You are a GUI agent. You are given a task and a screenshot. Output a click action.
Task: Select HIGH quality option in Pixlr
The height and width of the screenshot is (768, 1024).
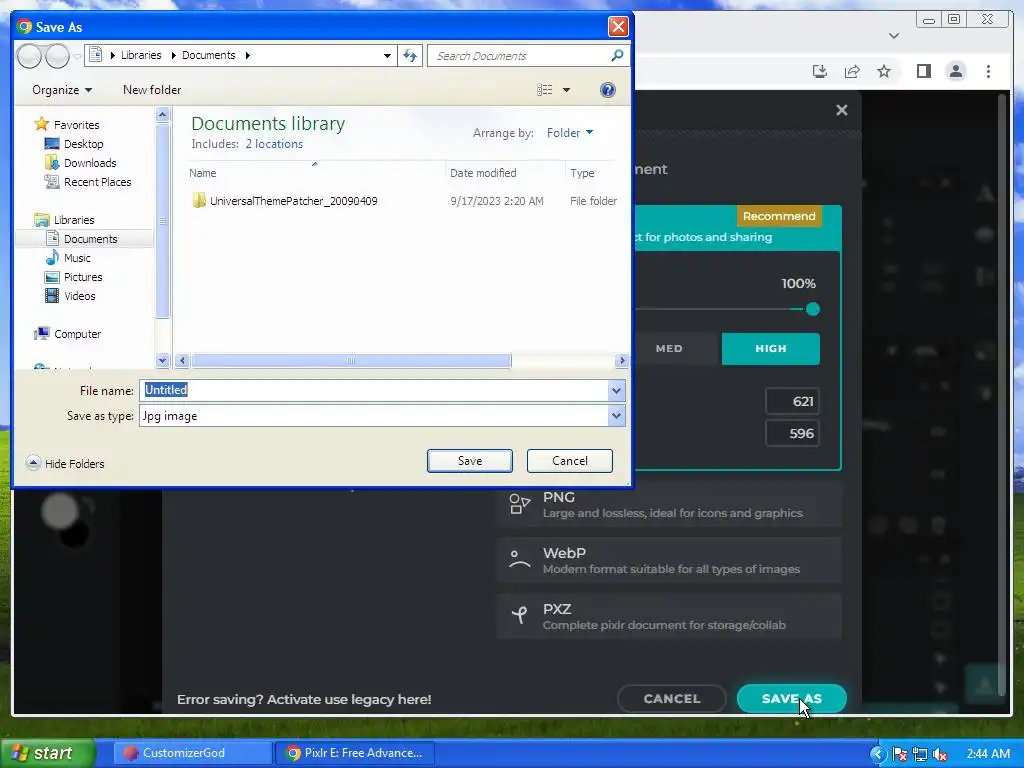(771, 349)
